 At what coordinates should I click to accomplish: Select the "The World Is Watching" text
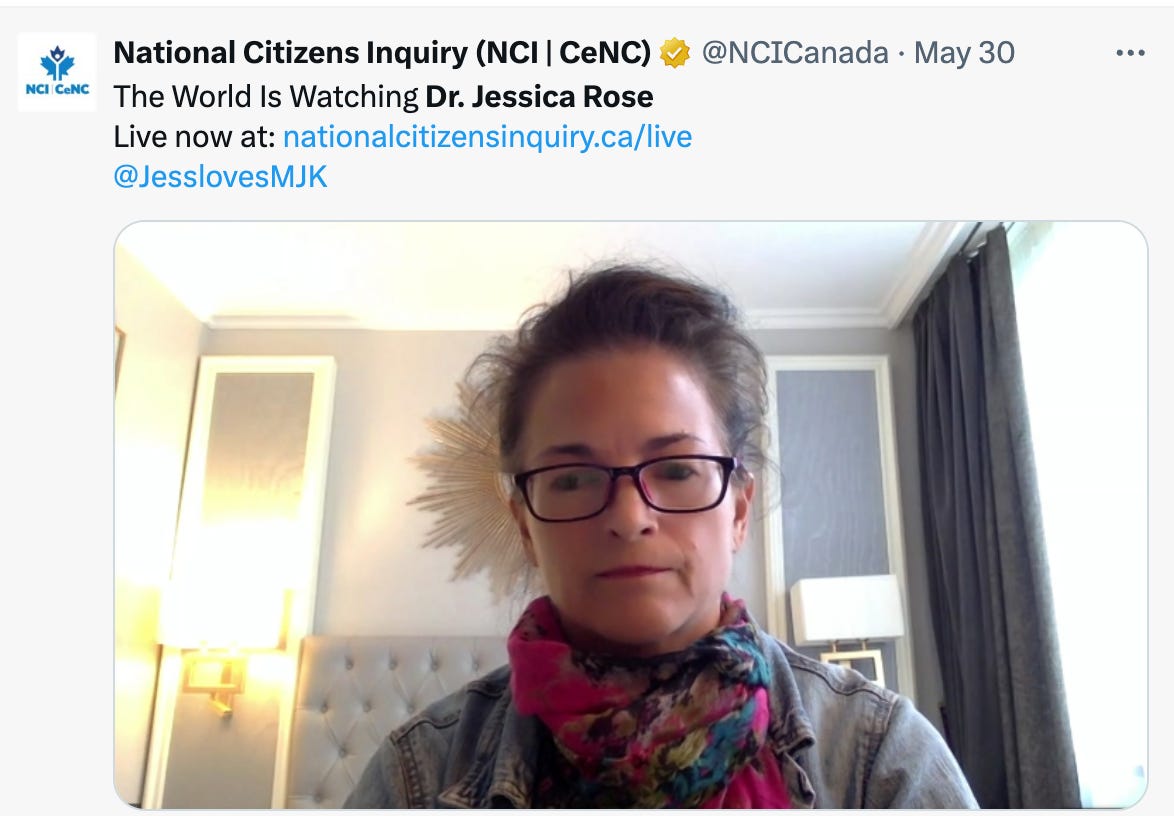pos(266,97)
